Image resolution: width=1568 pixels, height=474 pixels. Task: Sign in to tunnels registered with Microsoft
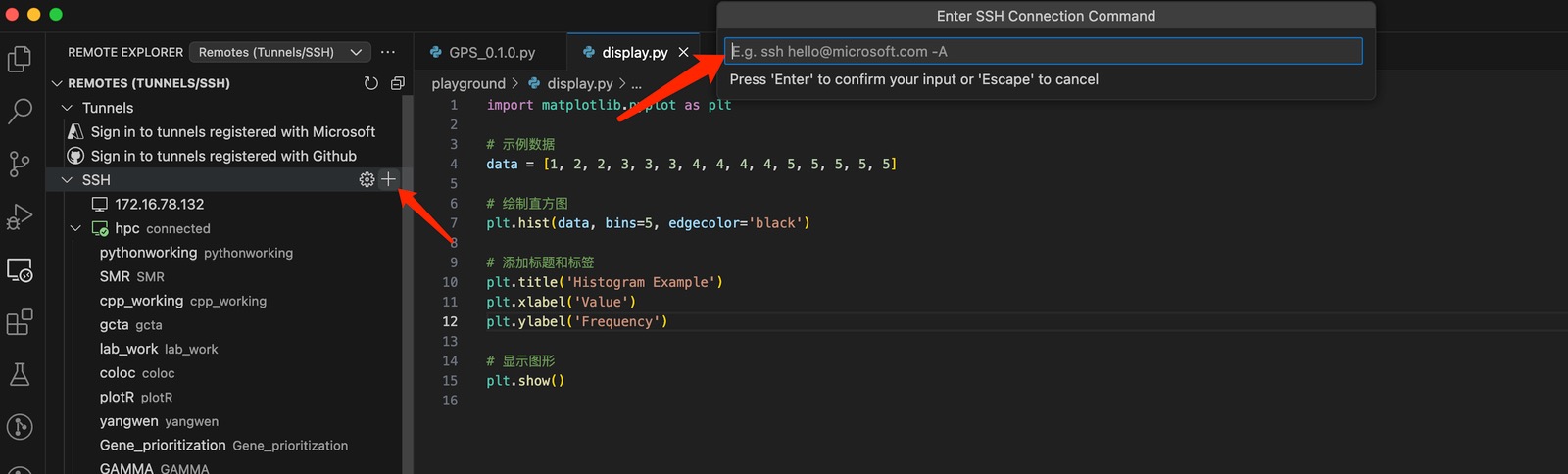[x=232, y=131]
